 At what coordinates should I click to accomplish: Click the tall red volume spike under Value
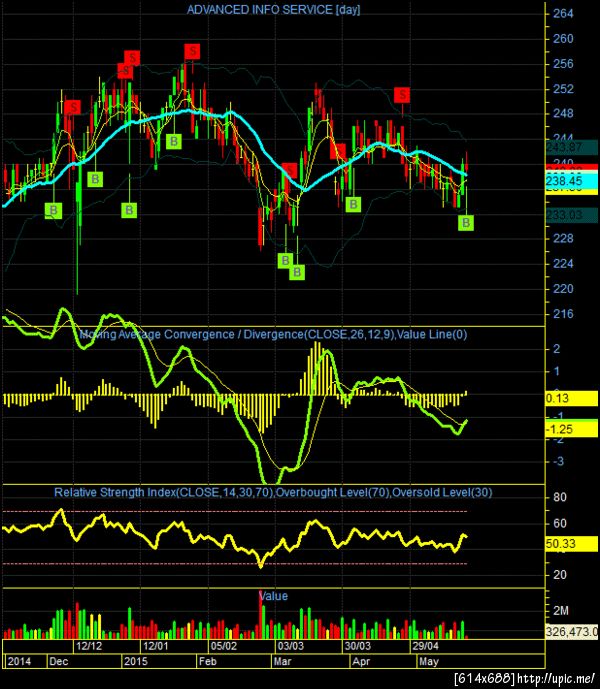[x=260, y=614]
